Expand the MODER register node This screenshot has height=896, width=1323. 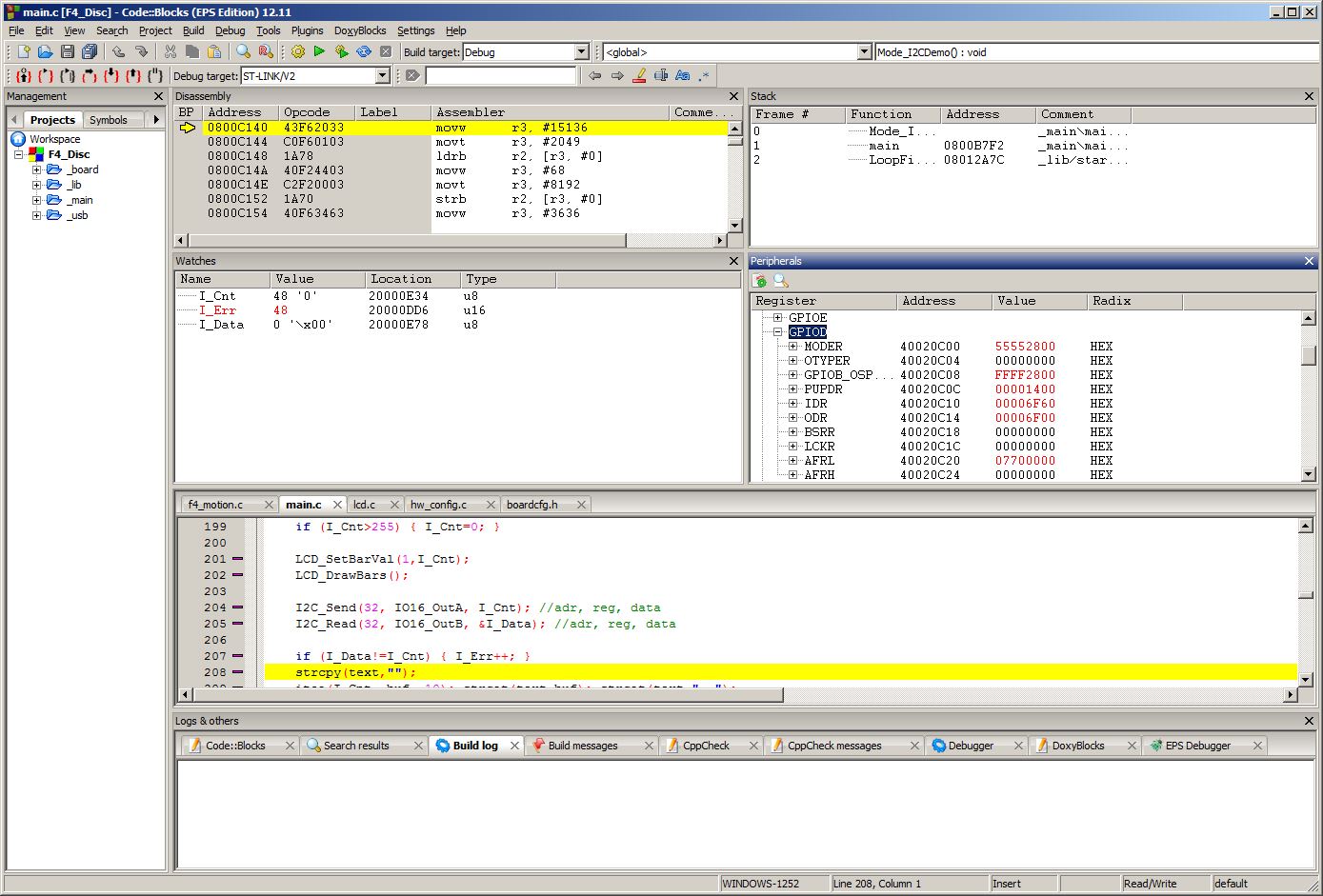coord(792,347)
